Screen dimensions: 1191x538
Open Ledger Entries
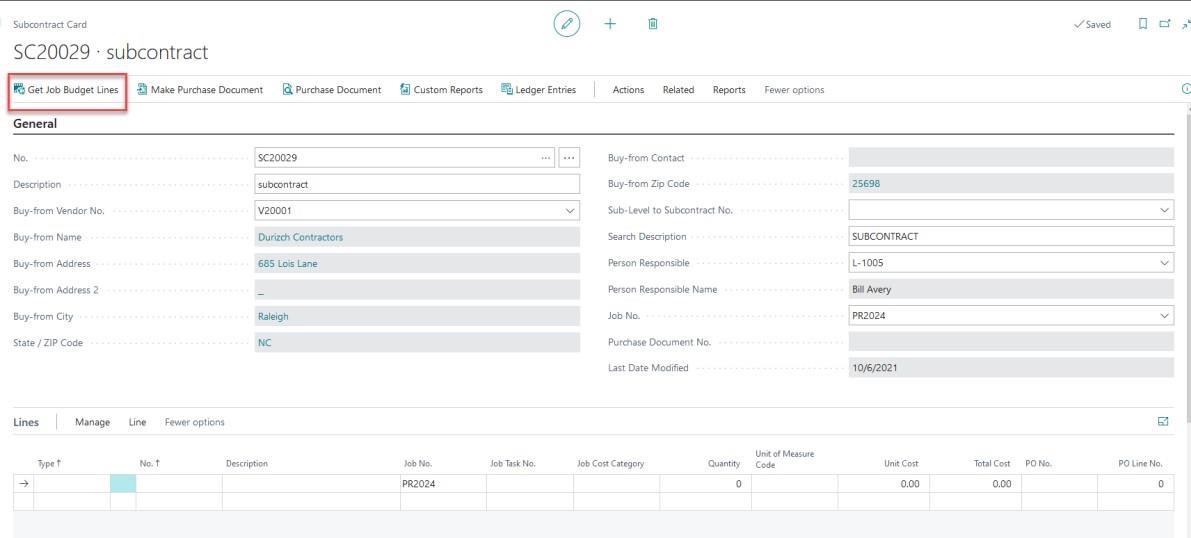click(x=539, y=90)
